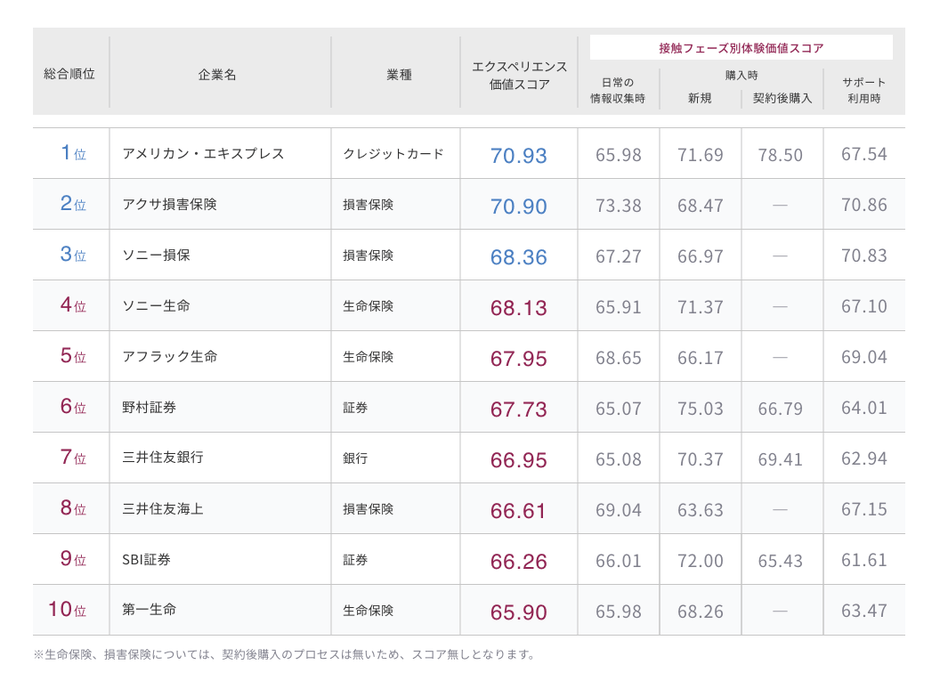Image resolution: width=940 pixels, height=689 pixels.
Task: Click the 三井住友銀行 company name
Action: 162,458
